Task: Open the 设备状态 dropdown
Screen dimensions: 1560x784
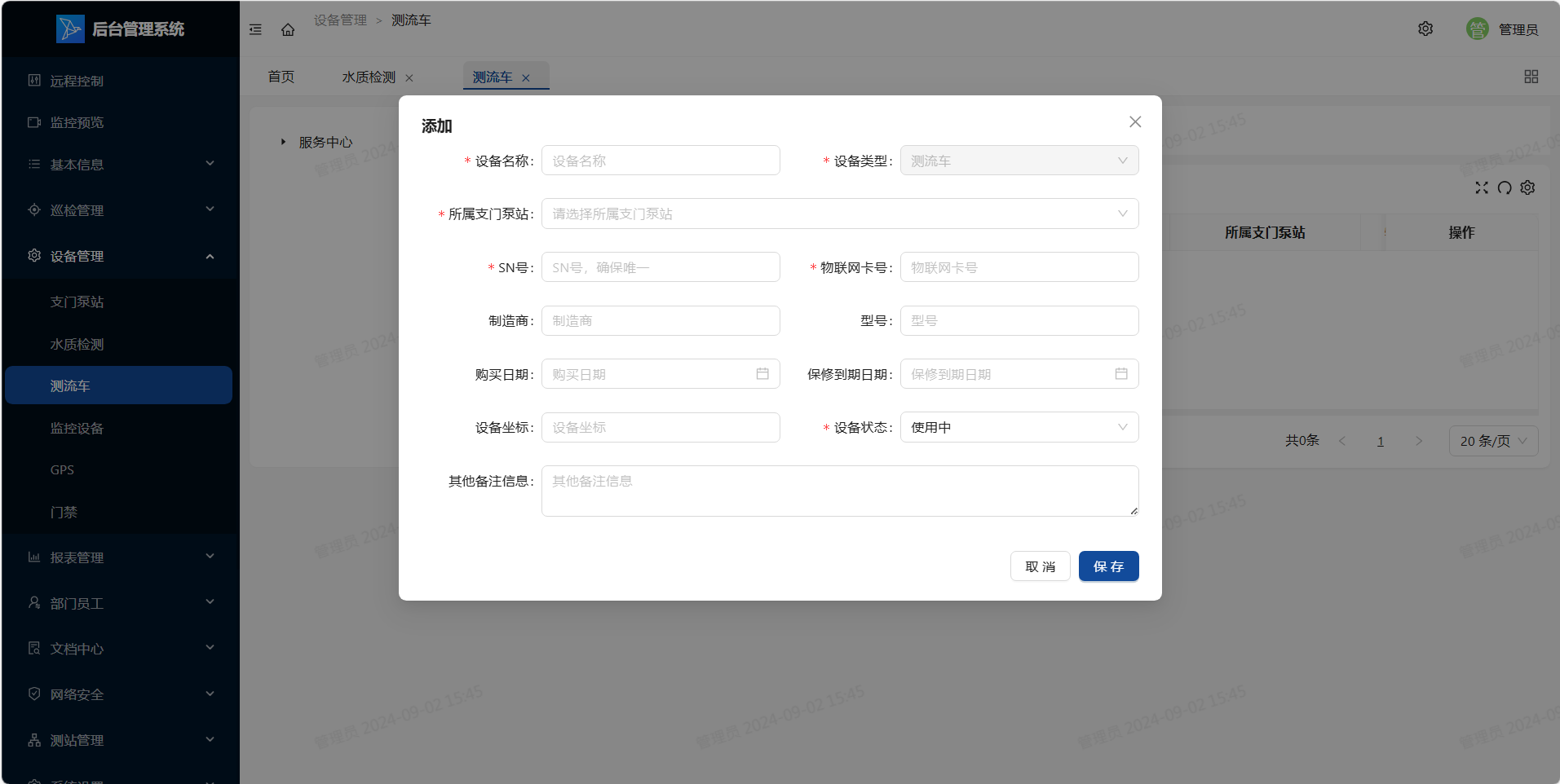Action: [1019, 427]
